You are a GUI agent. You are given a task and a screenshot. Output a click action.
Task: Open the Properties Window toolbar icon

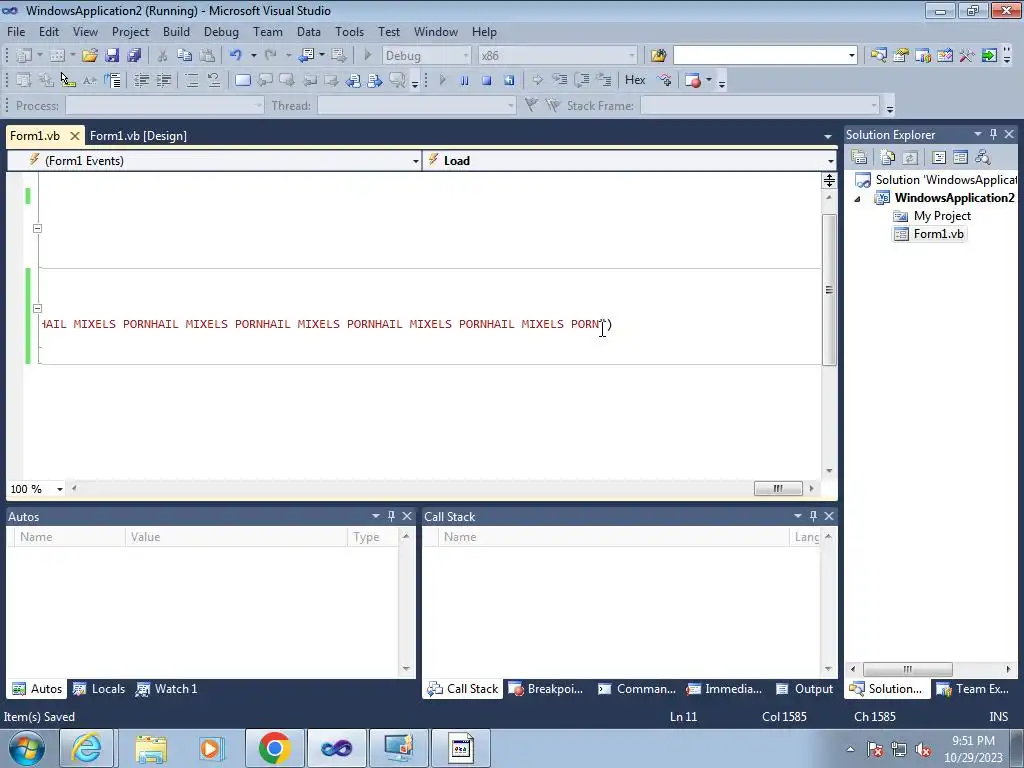[x=901, y=56]
